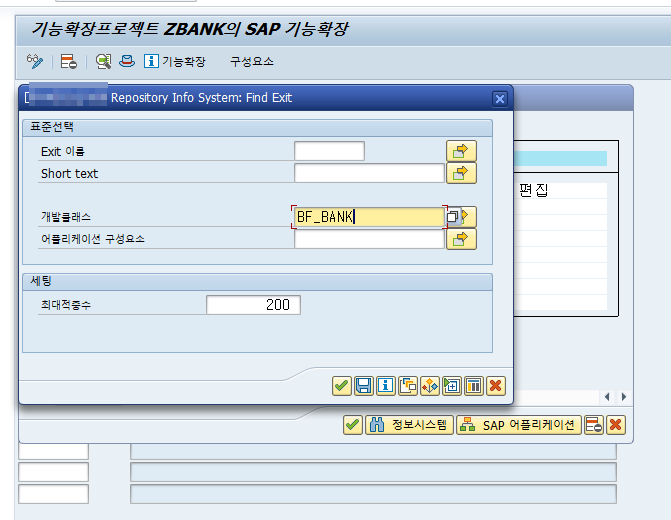
Task: Open the value help for 개발클래스 field
Action: pyautogui.click(x=453, y=217)
